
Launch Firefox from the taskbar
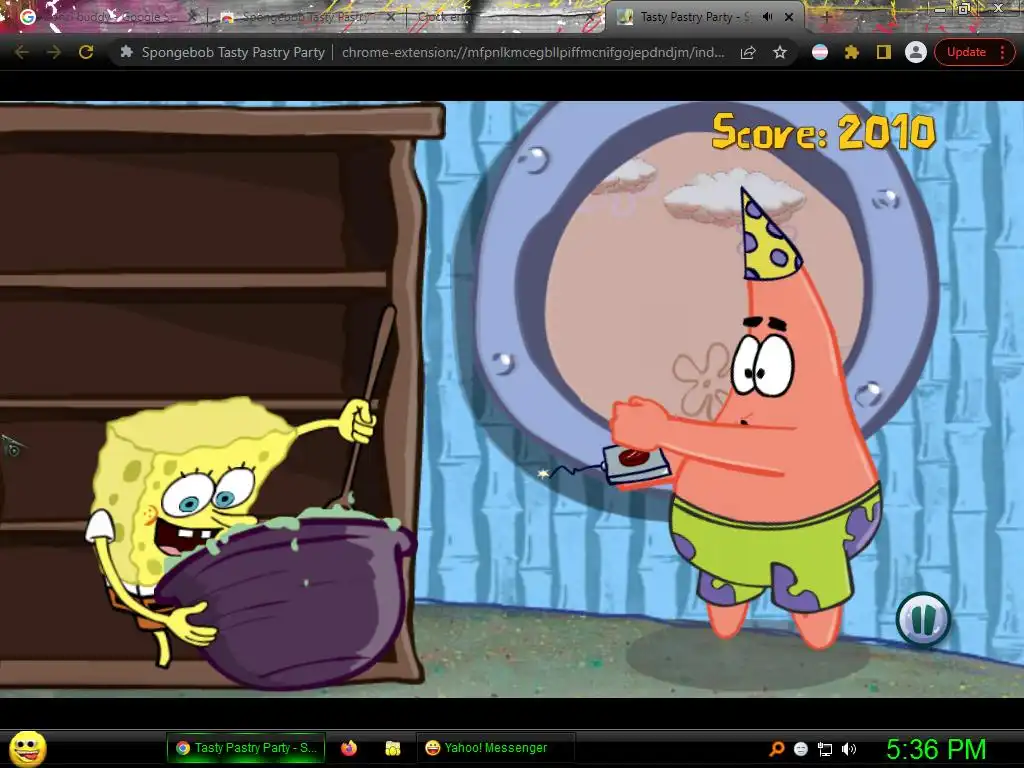point(349,748)
